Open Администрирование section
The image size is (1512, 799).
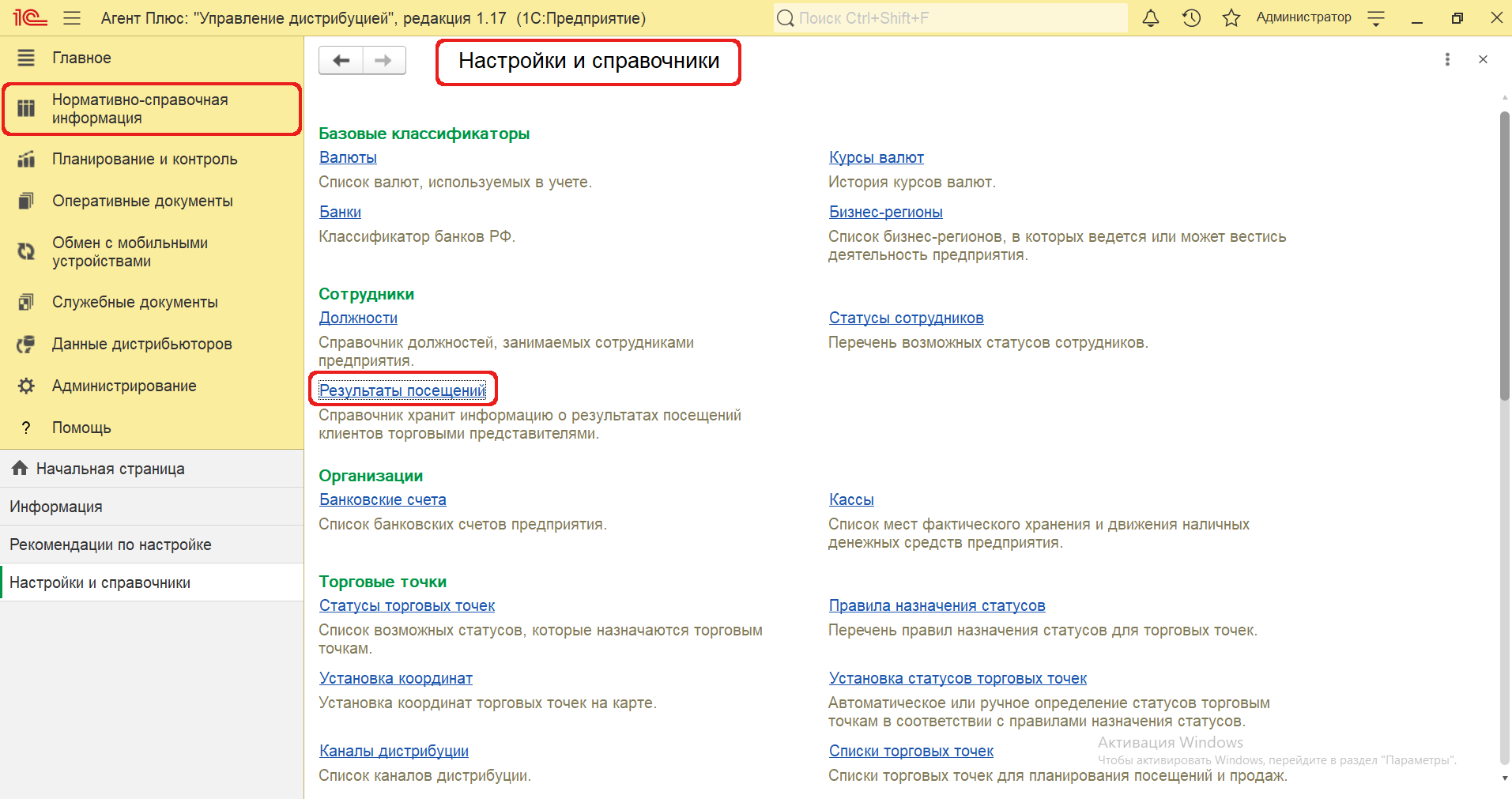click(x=152, y=386)
